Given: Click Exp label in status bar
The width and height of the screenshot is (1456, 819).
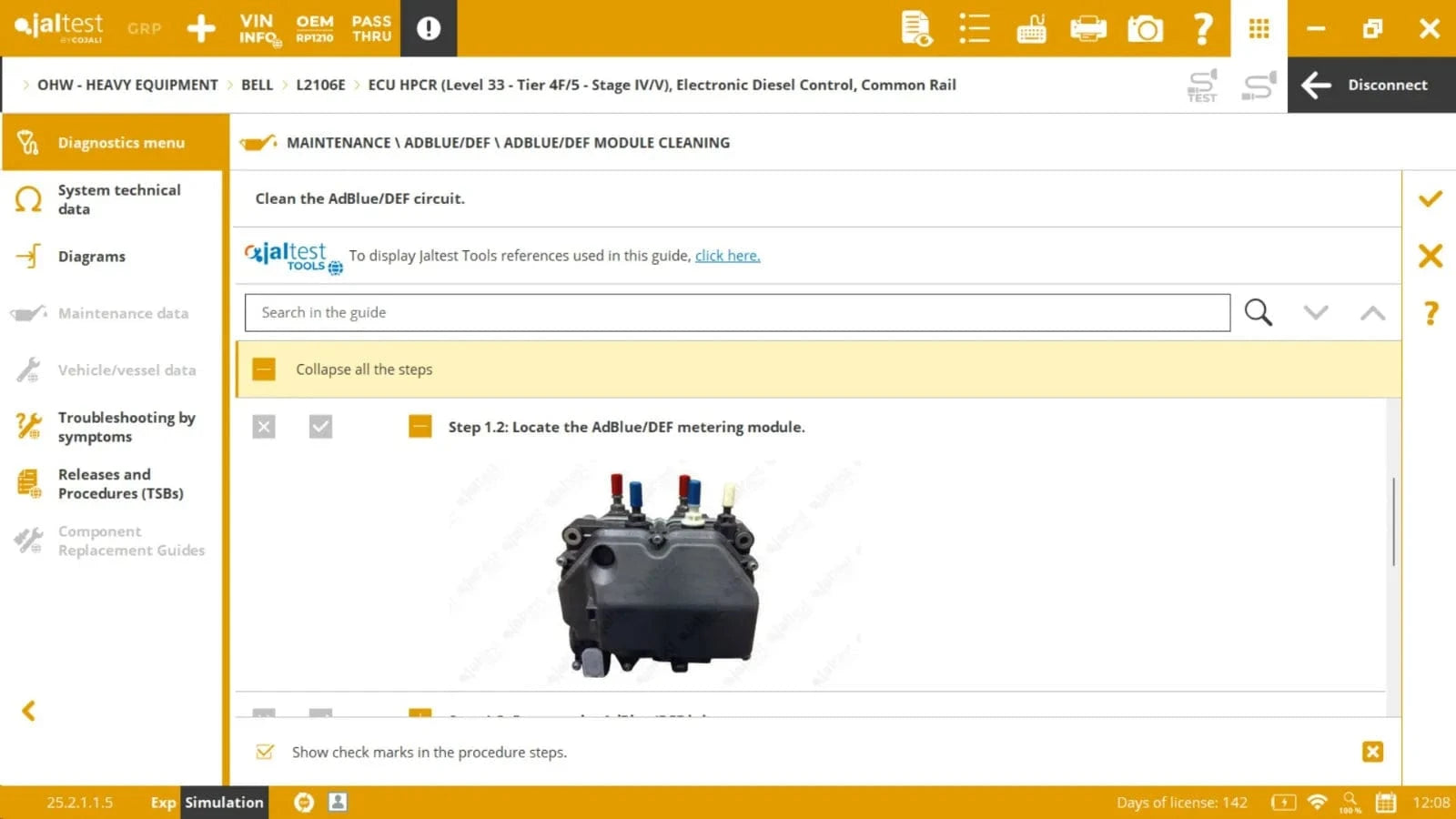Looking at the screenshot, I should pos(163,803).
